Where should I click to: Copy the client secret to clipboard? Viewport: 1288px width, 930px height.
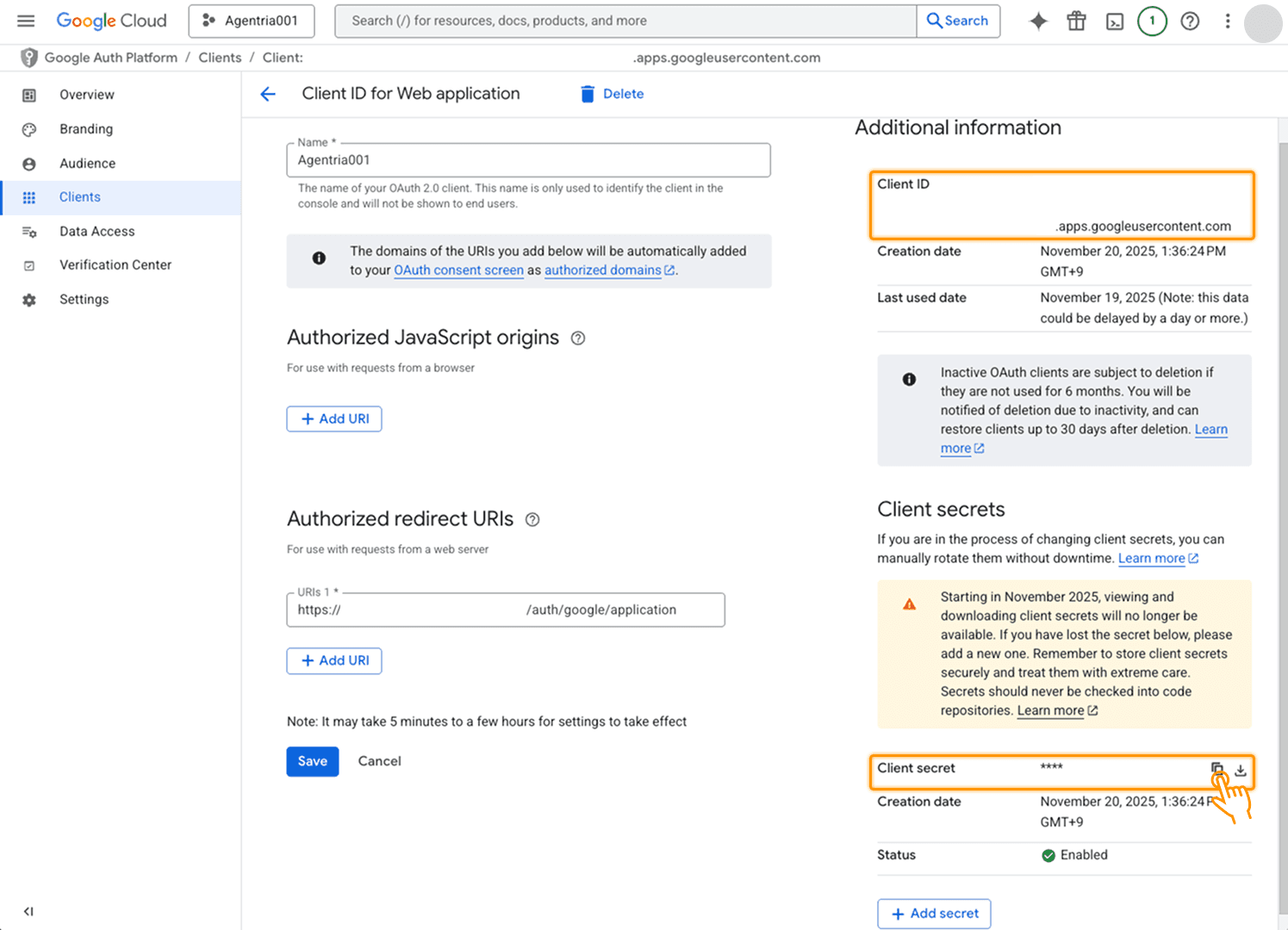pos(1216,769)
